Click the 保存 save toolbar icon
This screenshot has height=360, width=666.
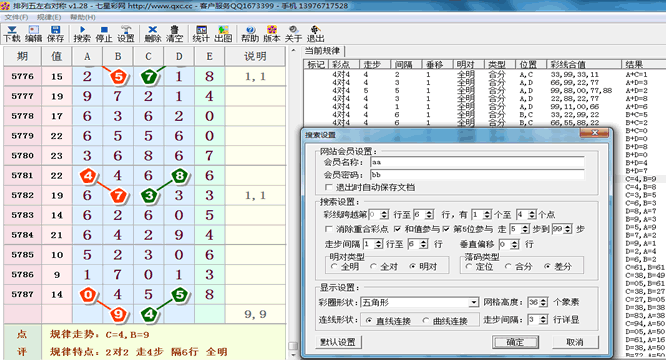click(55, 34)
